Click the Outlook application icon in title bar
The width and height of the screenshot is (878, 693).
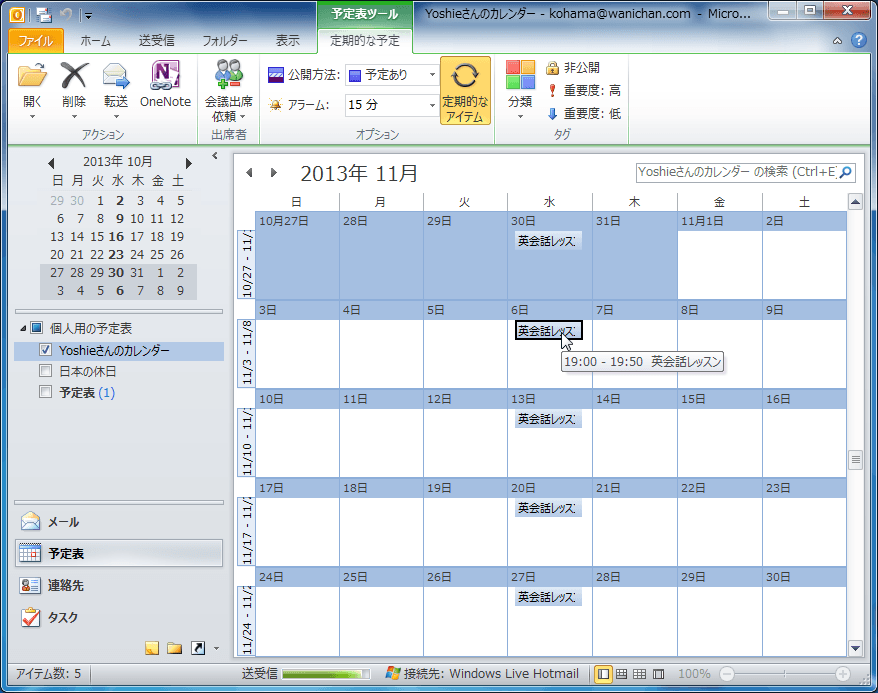17,15
